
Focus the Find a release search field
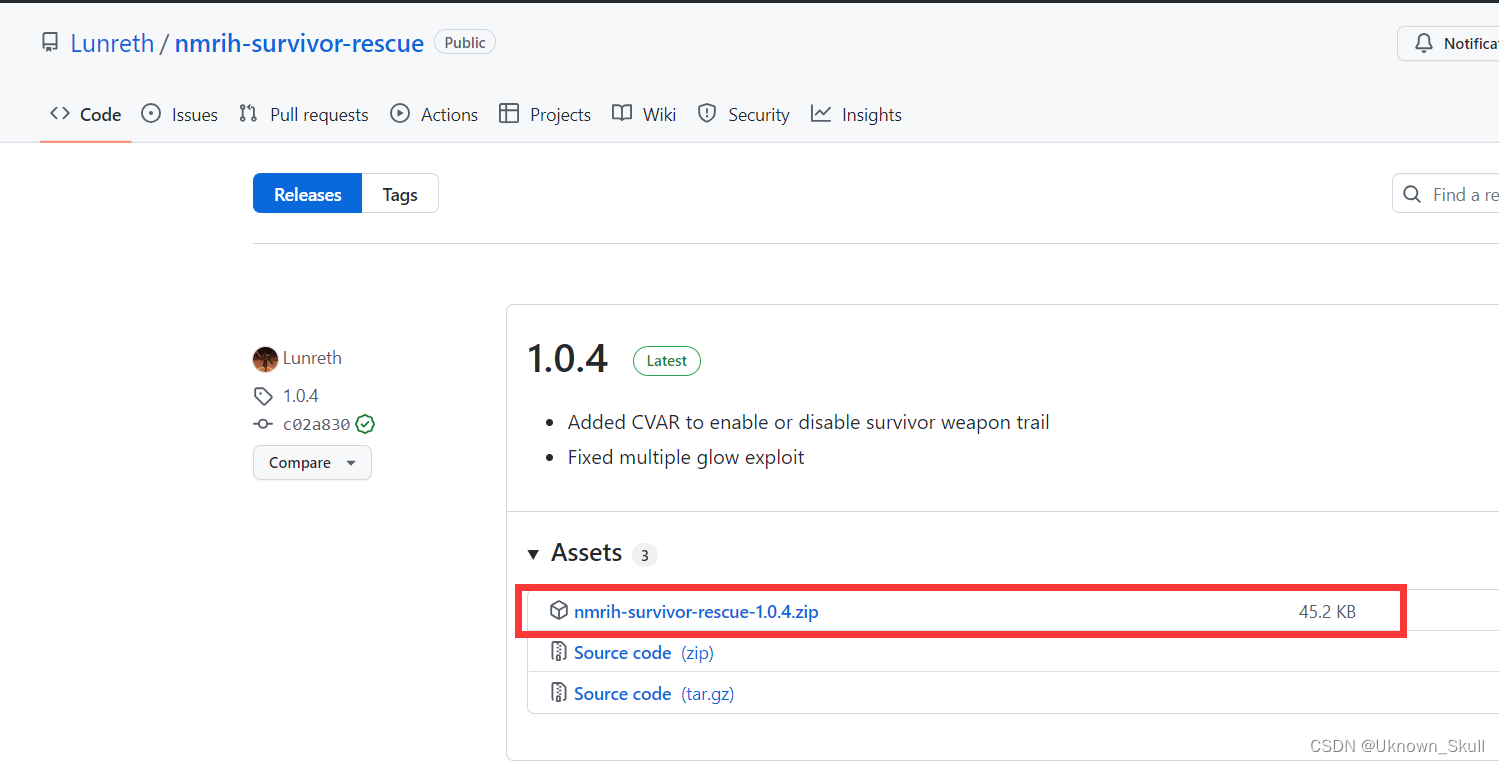point(1446,194)
